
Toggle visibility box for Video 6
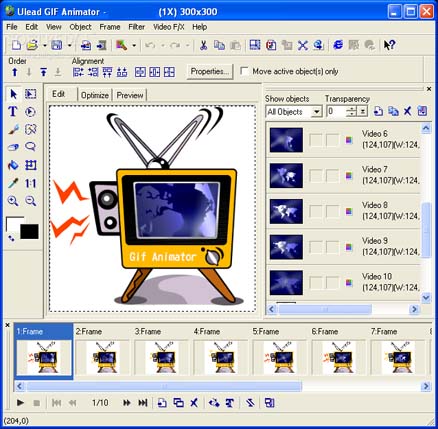point(315,140)
